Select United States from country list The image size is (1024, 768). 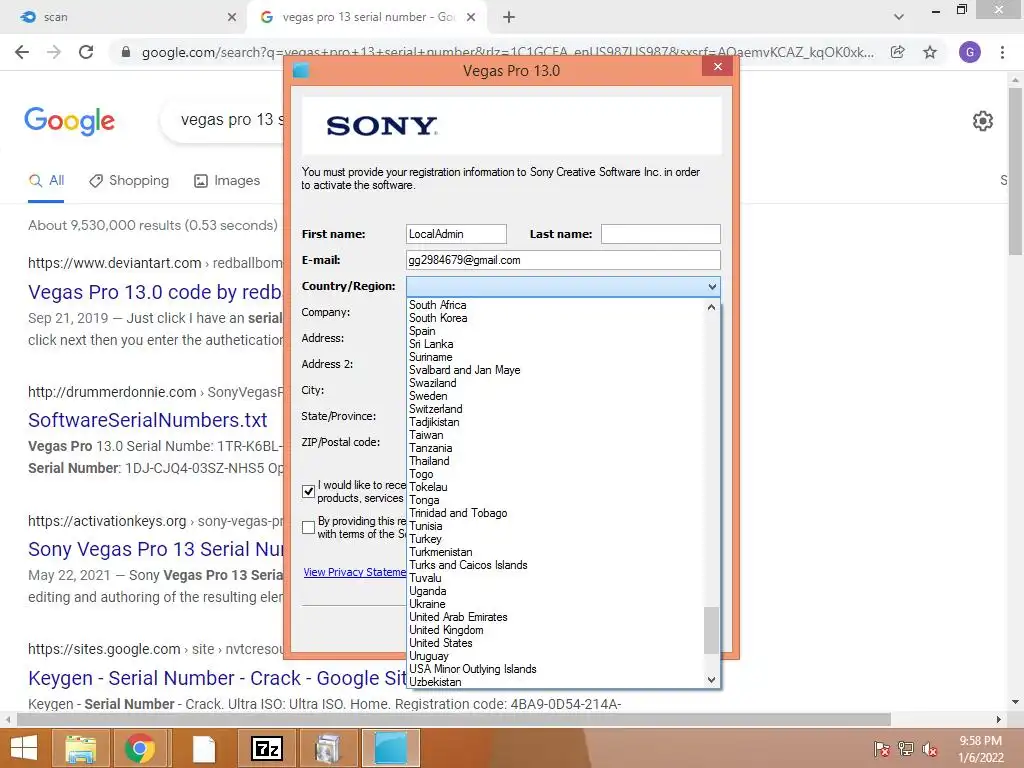440,643
